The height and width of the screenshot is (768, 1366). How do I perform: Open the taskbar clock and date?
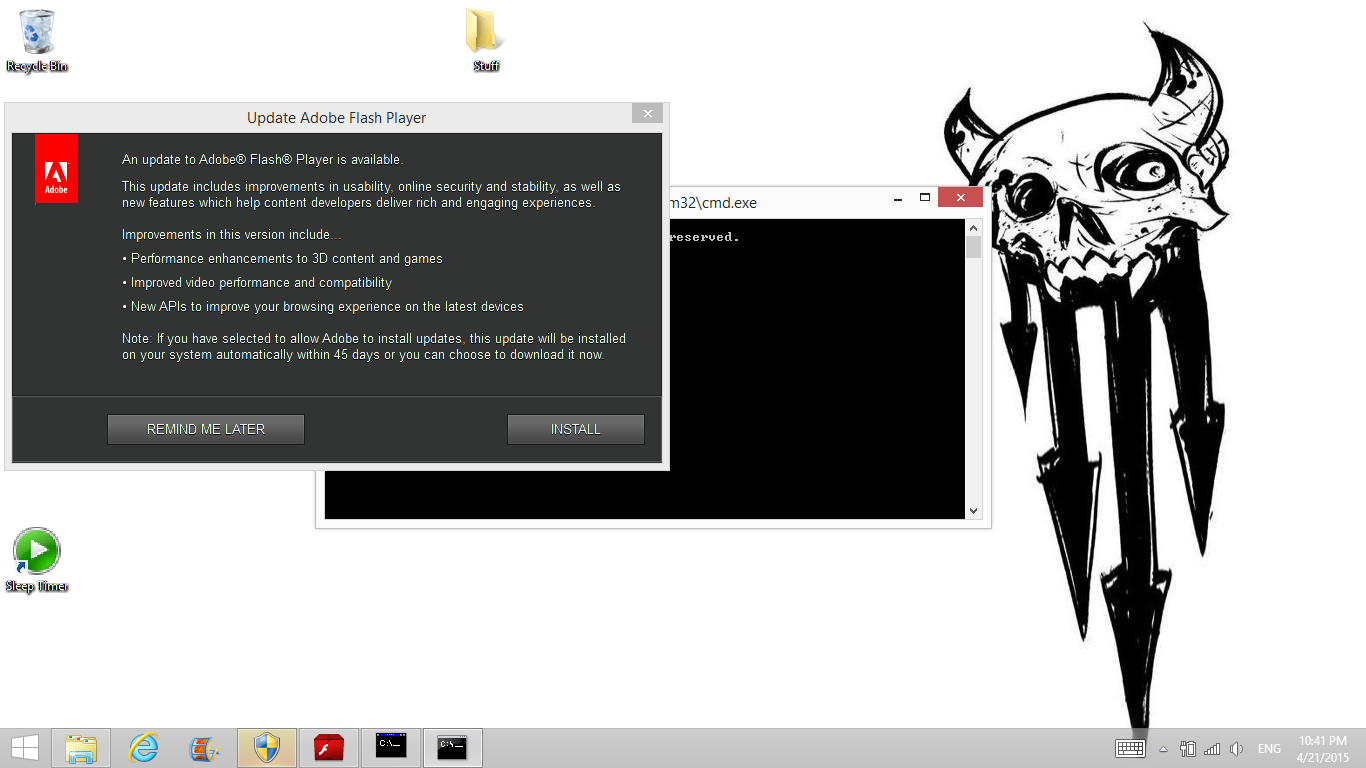coord(1323,749)
